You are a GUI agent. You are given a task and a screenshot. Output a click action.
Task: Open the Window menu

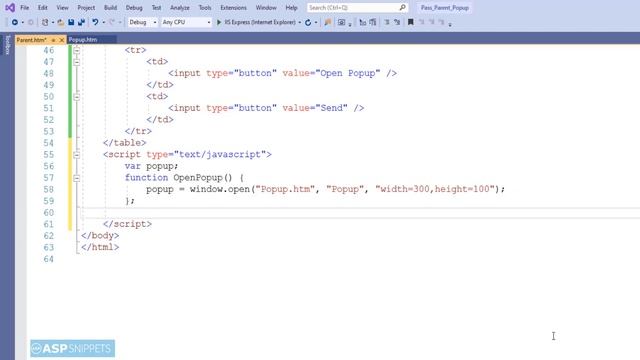pyautogui.click(x=266, y=8)
